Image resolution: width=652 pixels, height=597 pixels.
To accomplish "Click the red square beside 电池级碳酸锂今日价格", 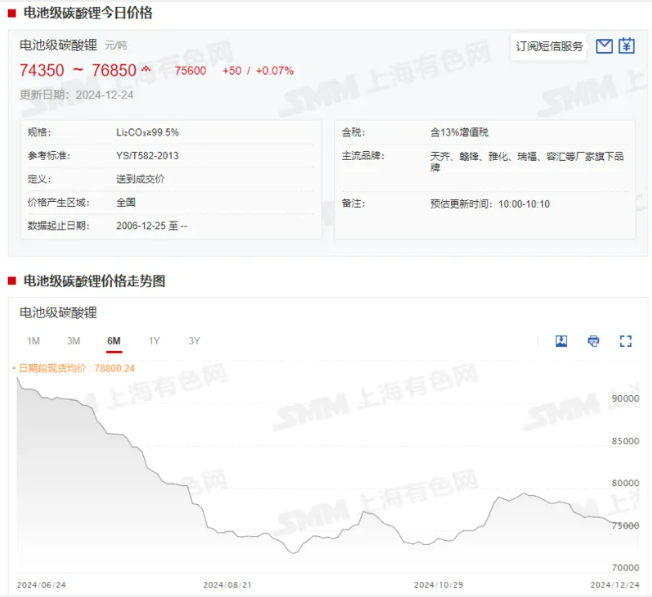I will click(x=12, y=13).
